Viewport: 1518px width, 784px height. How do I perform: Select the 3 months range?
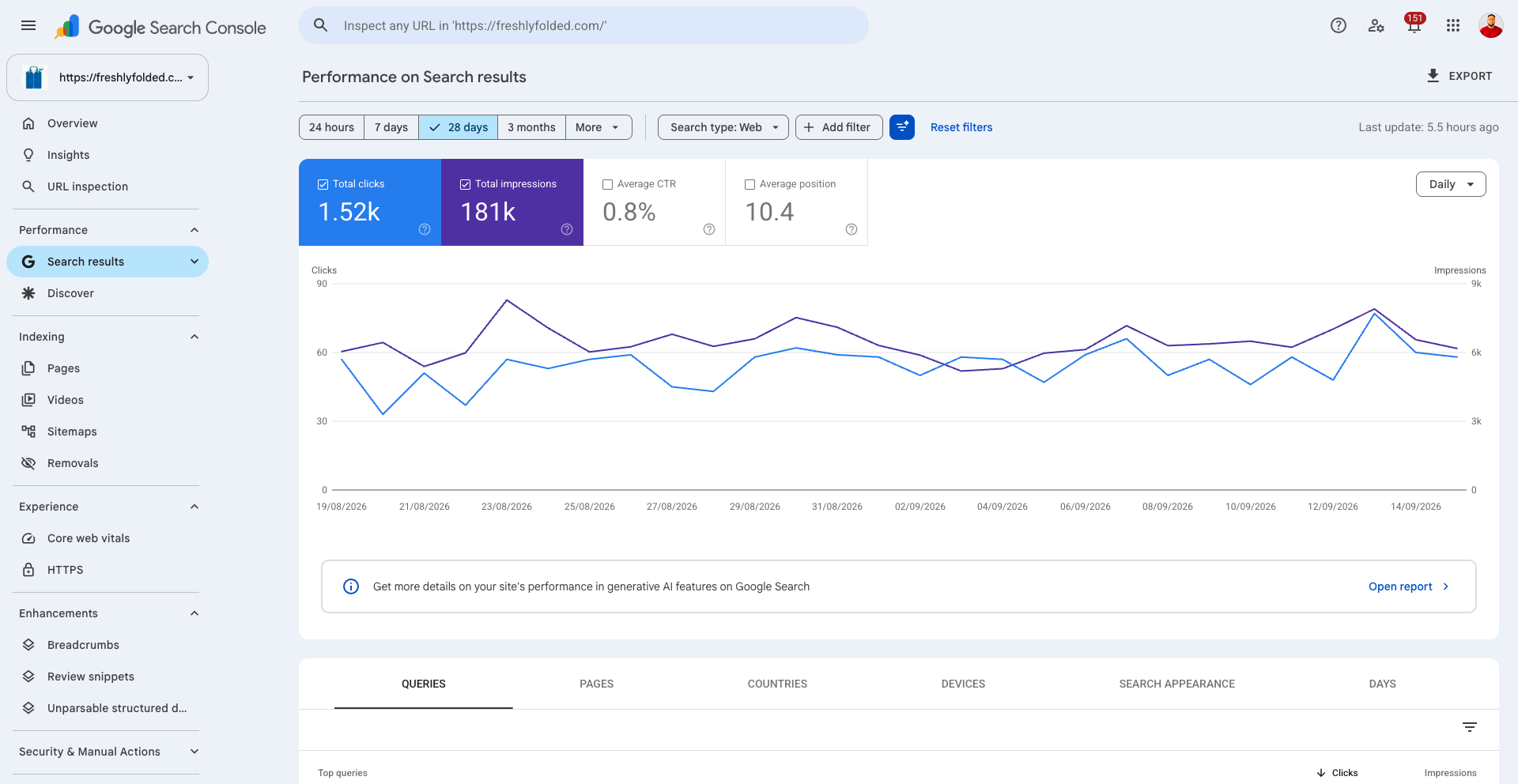click(531, 127)
